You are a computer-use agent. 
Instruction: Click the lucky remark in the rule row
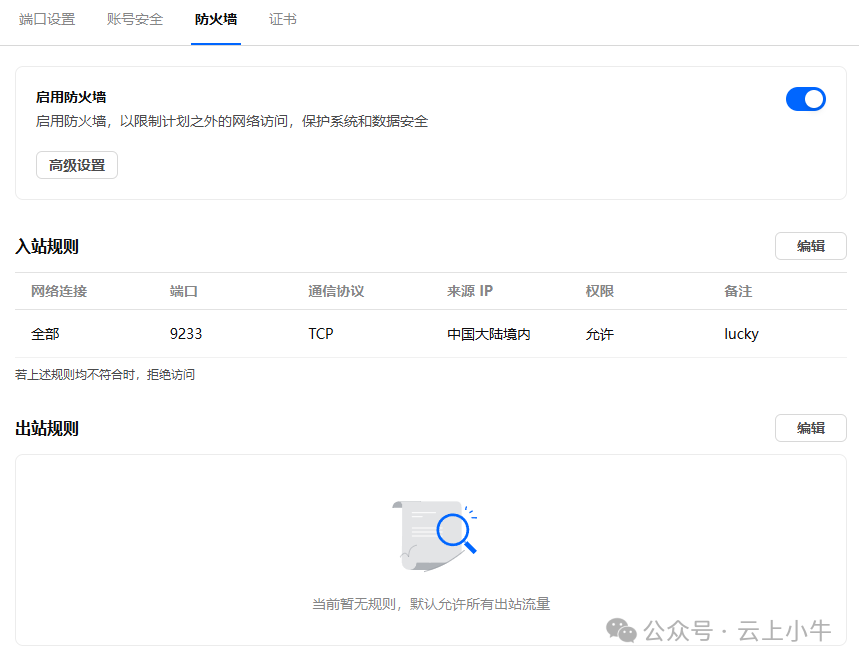point(741,334)
